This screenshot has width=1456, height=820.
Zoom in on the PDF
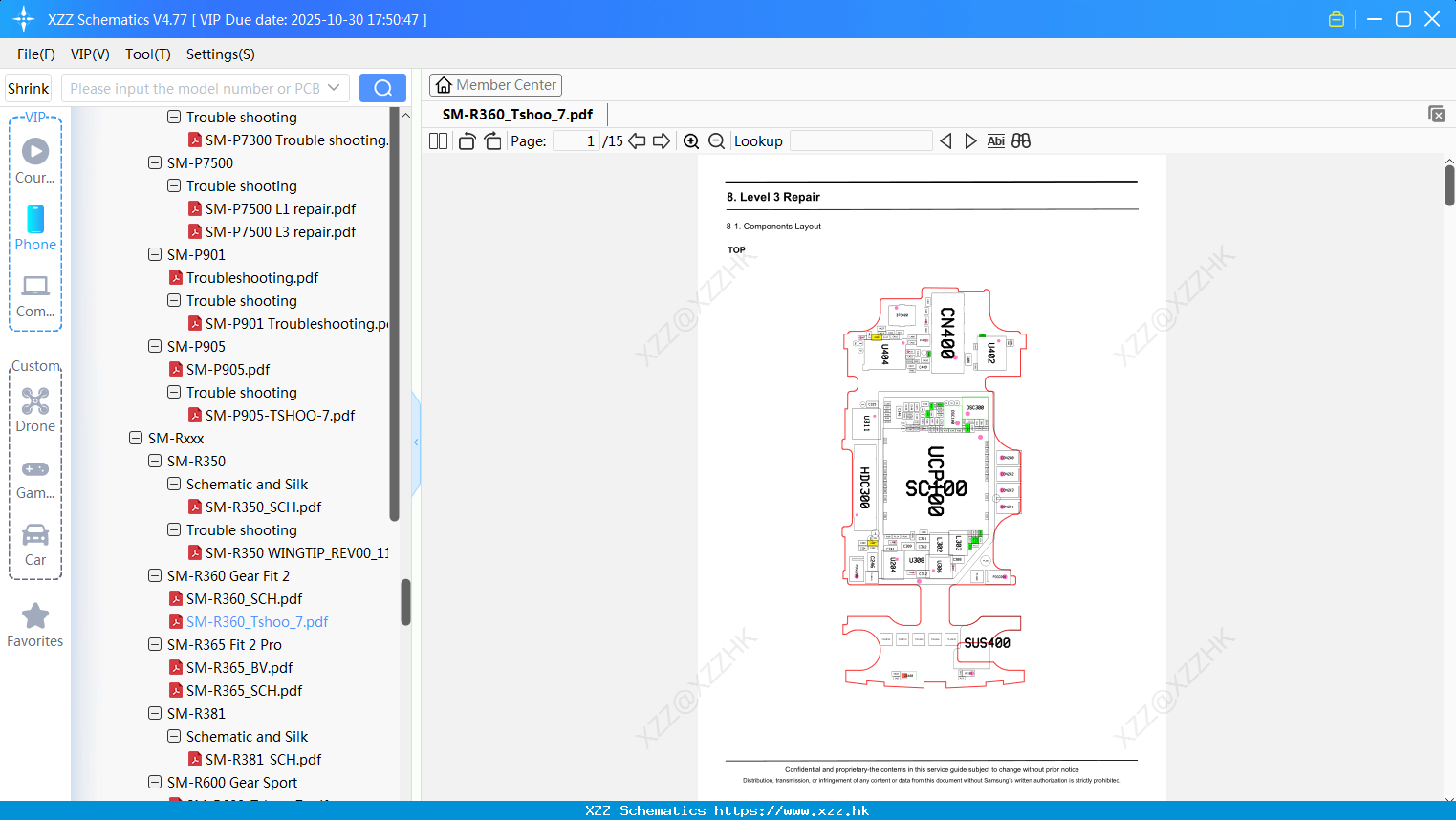coord(691,140)
